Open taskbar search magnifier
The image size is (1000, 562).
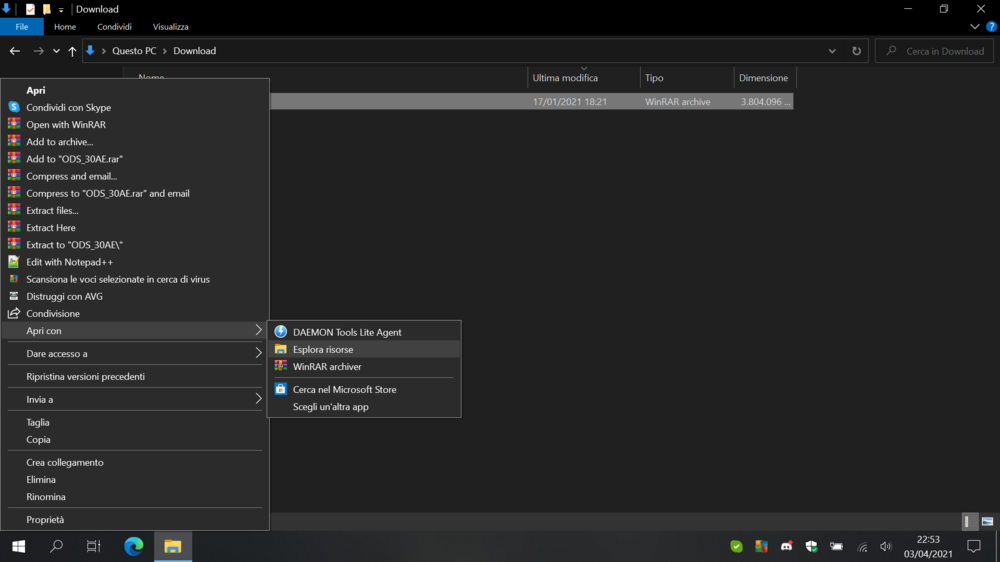pos(56,546)
